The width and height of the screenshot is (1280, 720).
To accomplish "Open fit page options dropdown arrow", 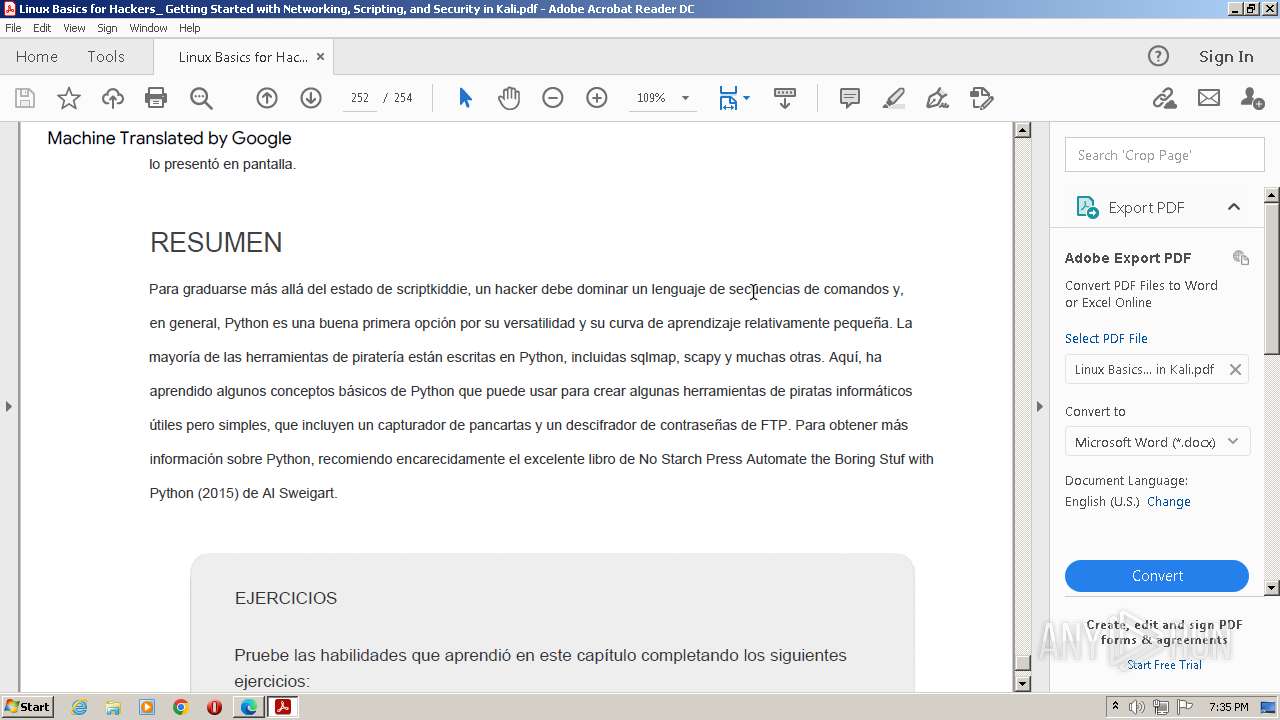I will coord(746,98).
